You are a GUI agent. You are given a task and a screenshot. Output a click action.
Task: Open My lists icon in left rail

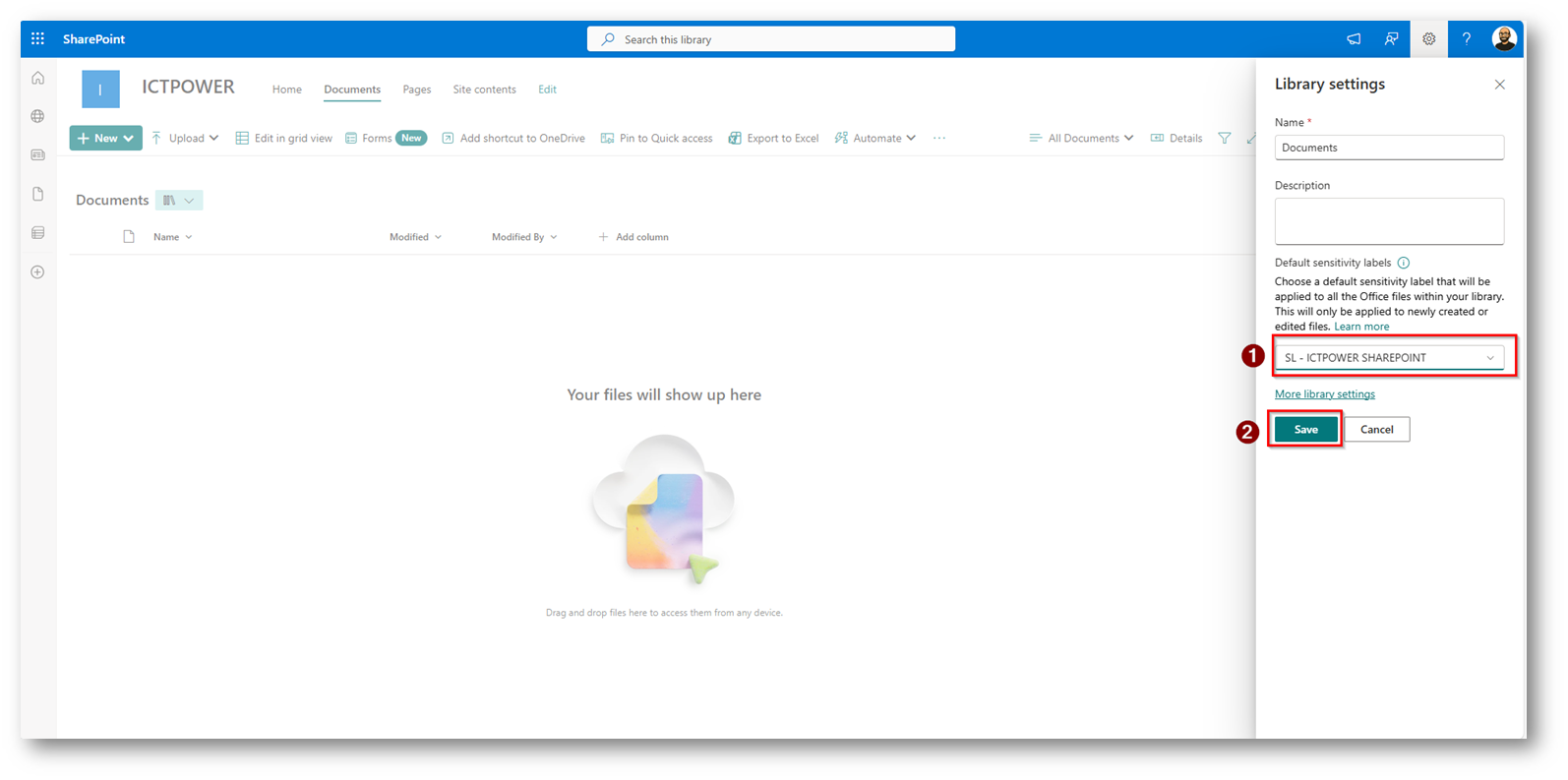(37, 233)
